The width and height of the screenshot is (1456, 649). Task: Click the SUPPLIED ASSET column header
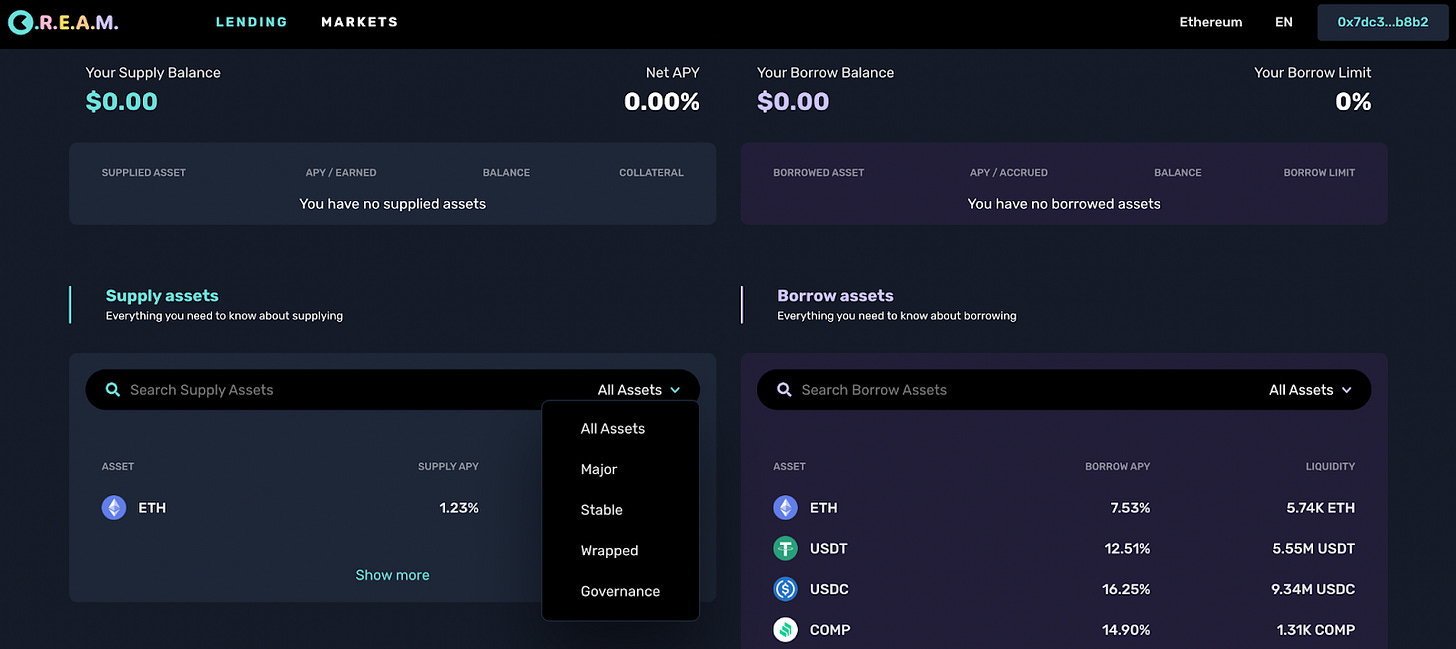[x=144, y=172]
